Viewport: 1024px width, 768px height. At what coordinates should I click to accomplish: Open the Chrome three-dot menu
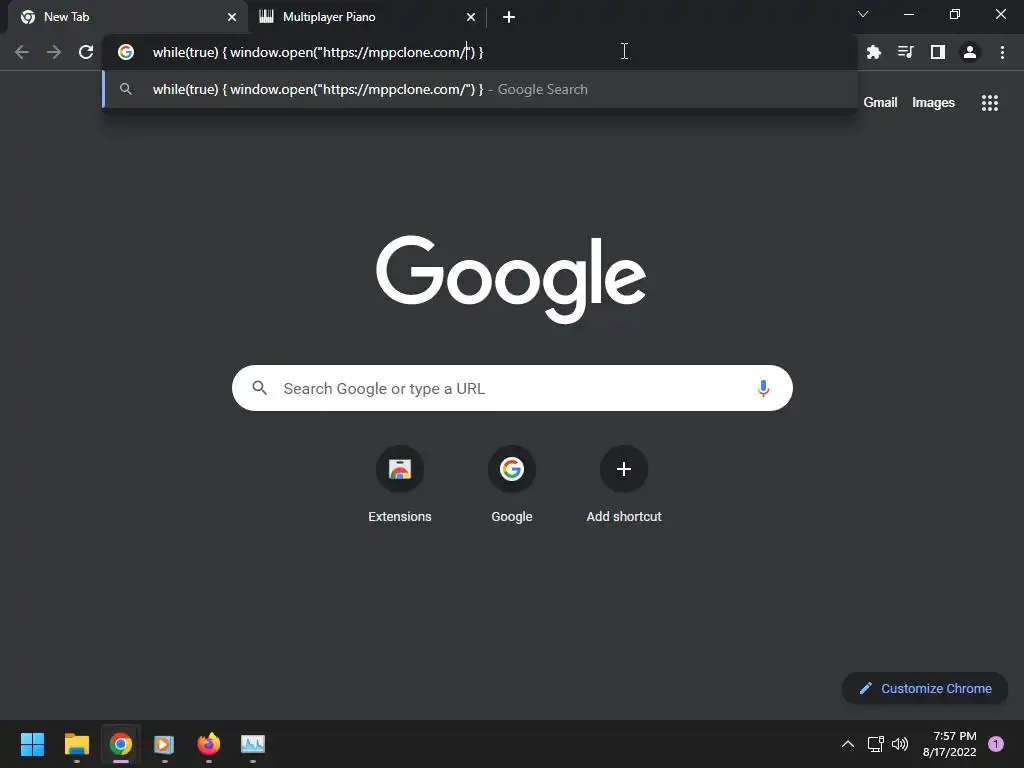point(1002,52)
